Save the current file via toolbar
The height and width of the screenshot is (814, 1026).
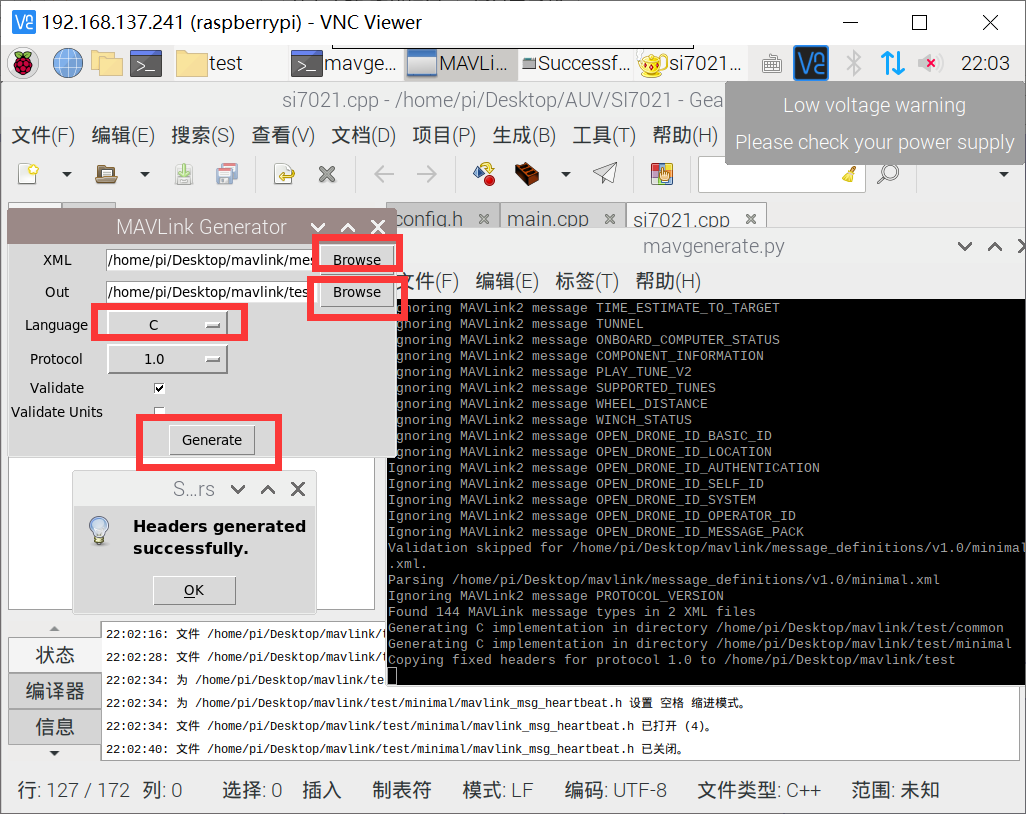(x=184, y=174)
